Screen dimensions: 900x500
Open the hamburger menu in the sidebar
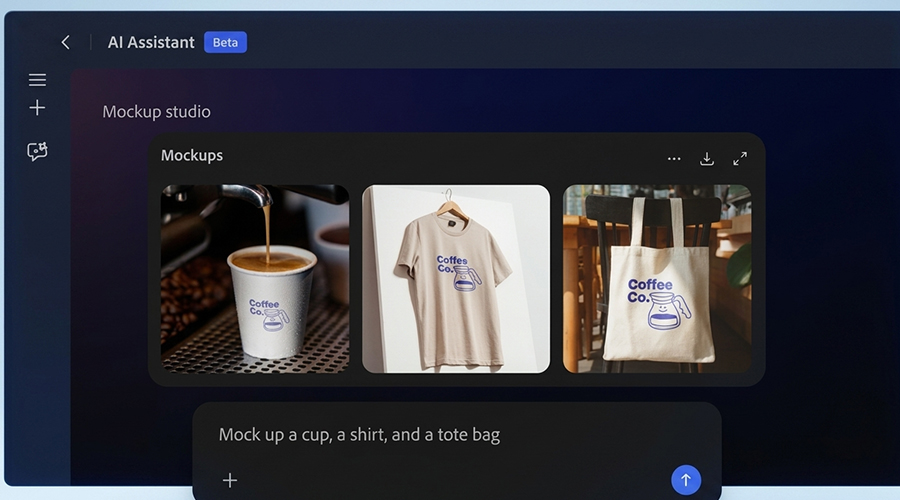[x=37, y=80]
